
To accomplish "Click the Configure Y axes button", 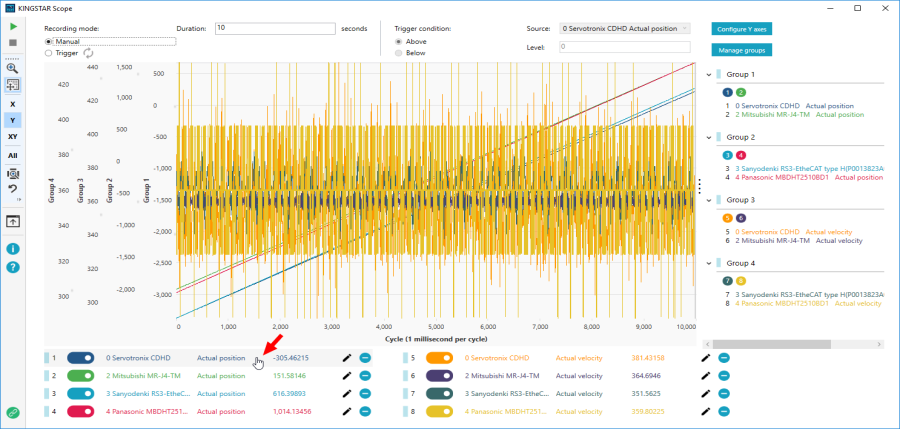I will (742, 28).
